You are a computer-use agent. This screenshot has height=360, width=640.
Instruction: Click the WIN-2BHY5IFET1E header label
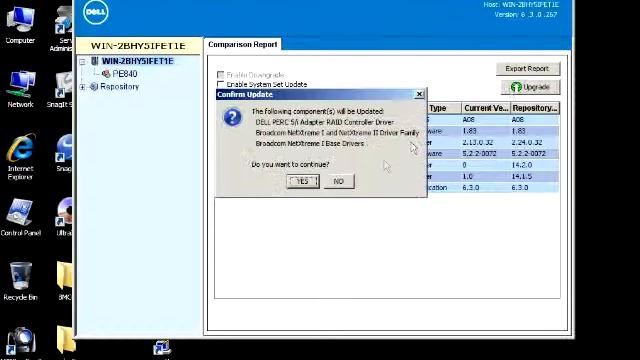coord(138,46)
